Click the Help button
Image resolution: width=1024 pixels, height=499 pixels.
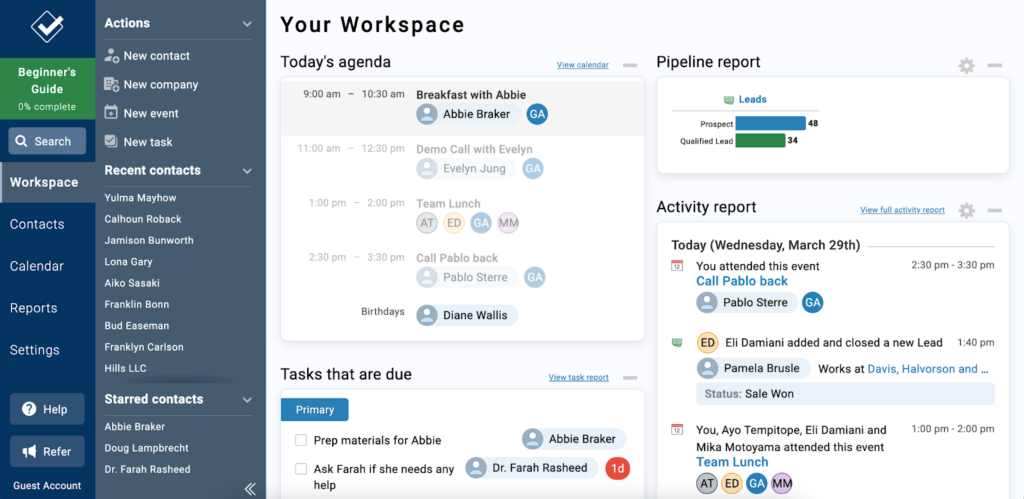tap(47, 410)
